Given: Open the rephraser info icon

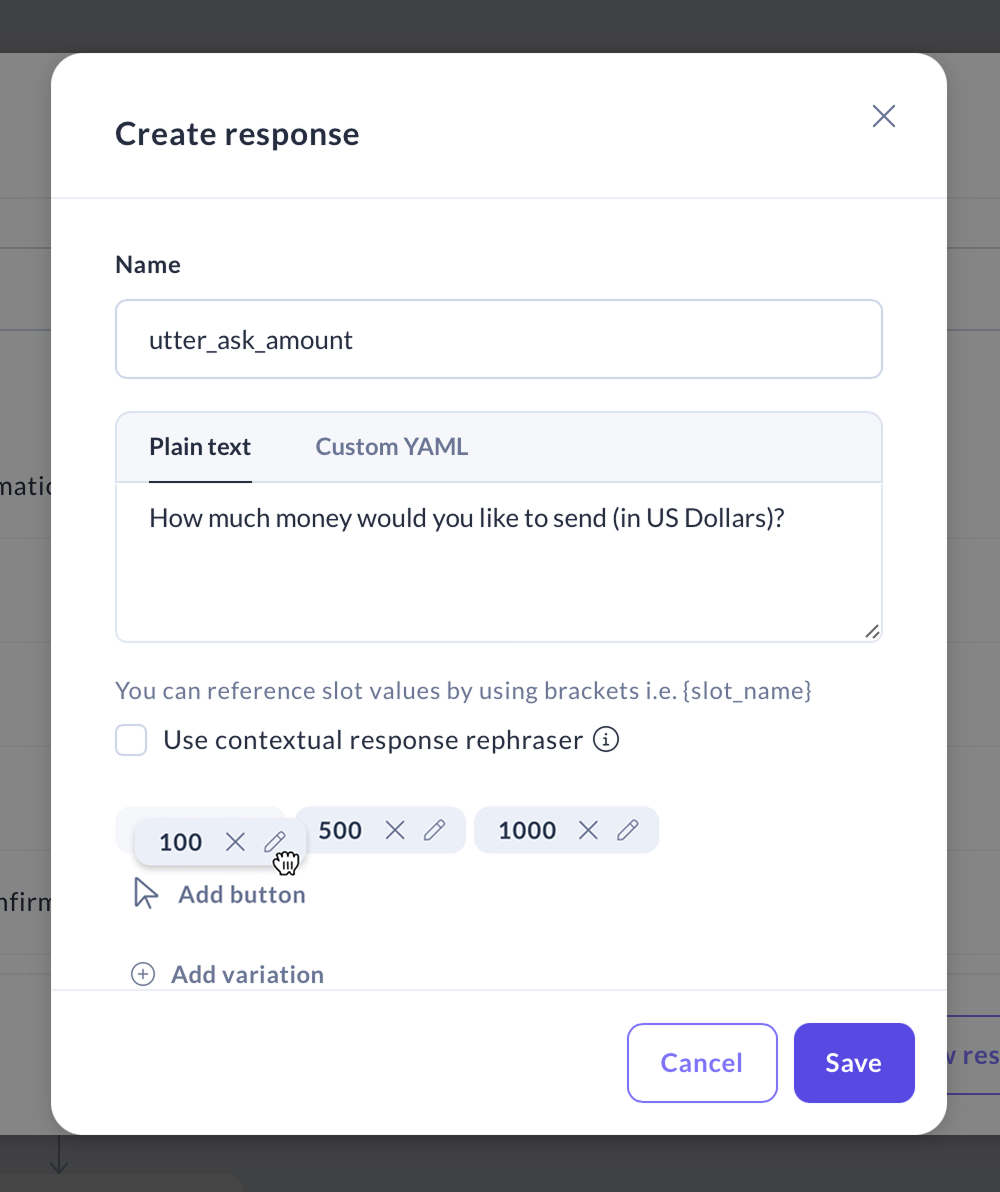Looking at the screenshot, I should 606,740.
